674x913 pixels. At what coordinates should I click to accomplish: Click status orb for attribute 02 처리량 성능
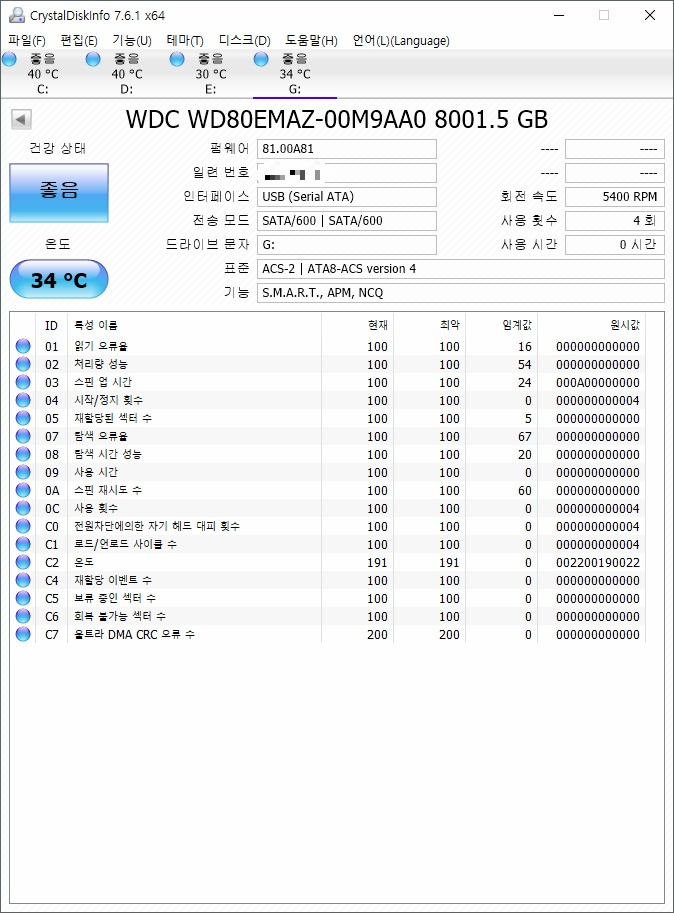click(23, 364)
